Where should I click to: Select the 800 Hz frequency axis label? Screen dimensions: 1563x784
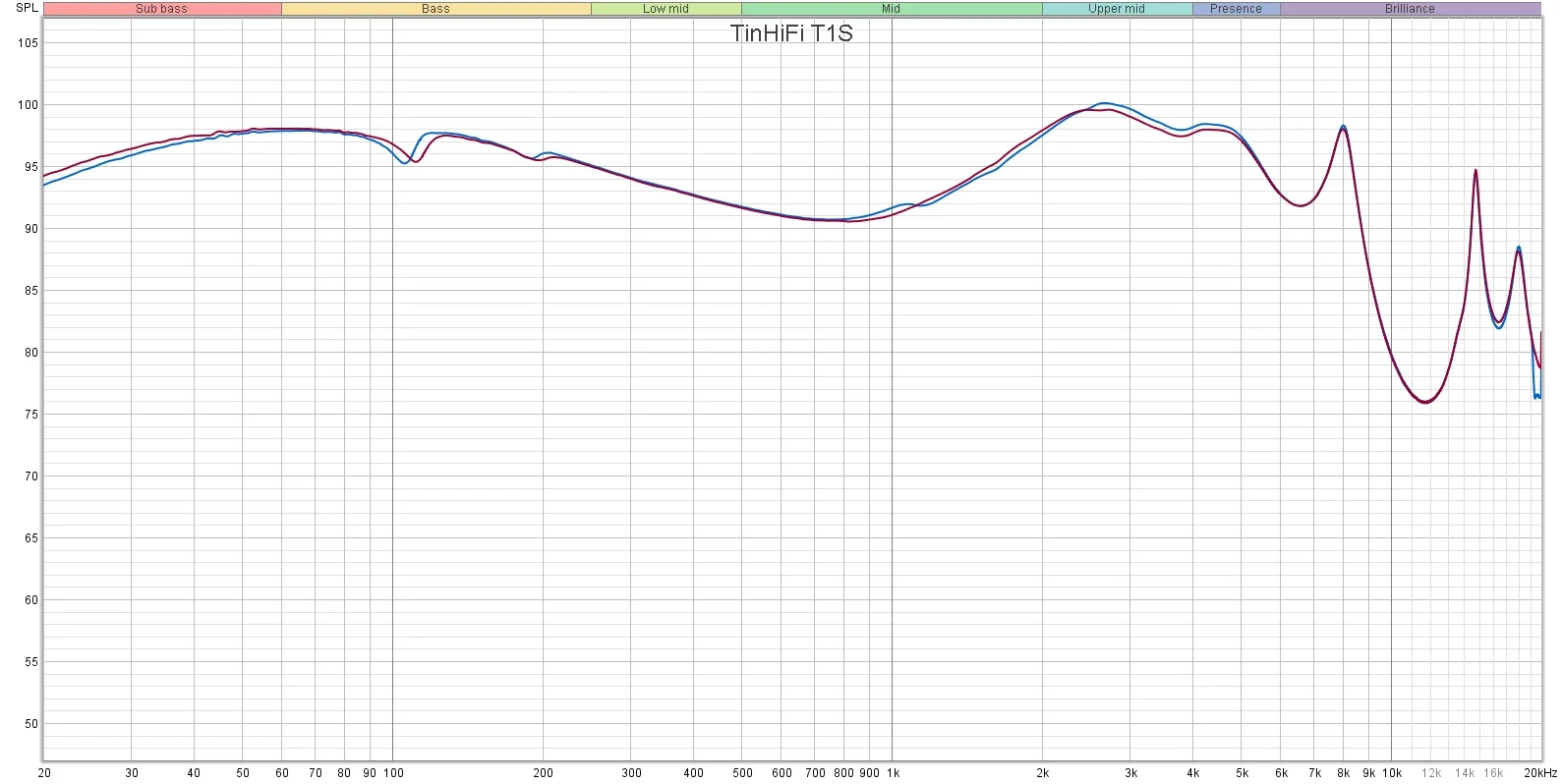(x=843, y=773)
